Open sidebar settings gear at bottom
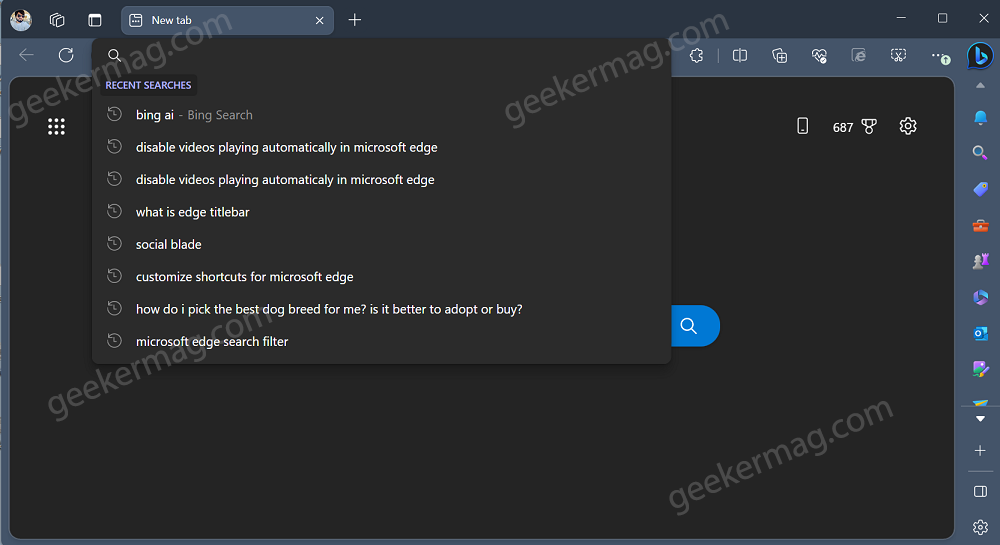The width and height of the screenshot is (1000, 545). (x=980, y=527)
